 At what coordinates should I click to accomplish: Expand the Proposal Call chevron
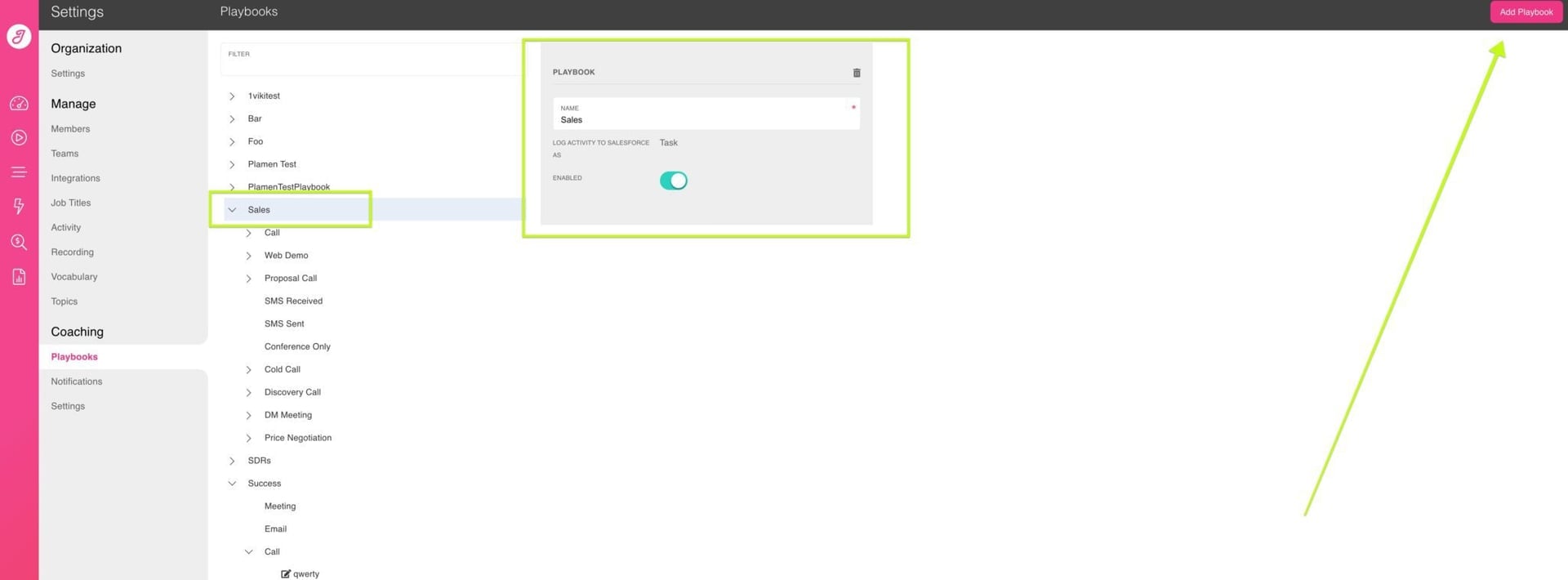click(248, 279)
